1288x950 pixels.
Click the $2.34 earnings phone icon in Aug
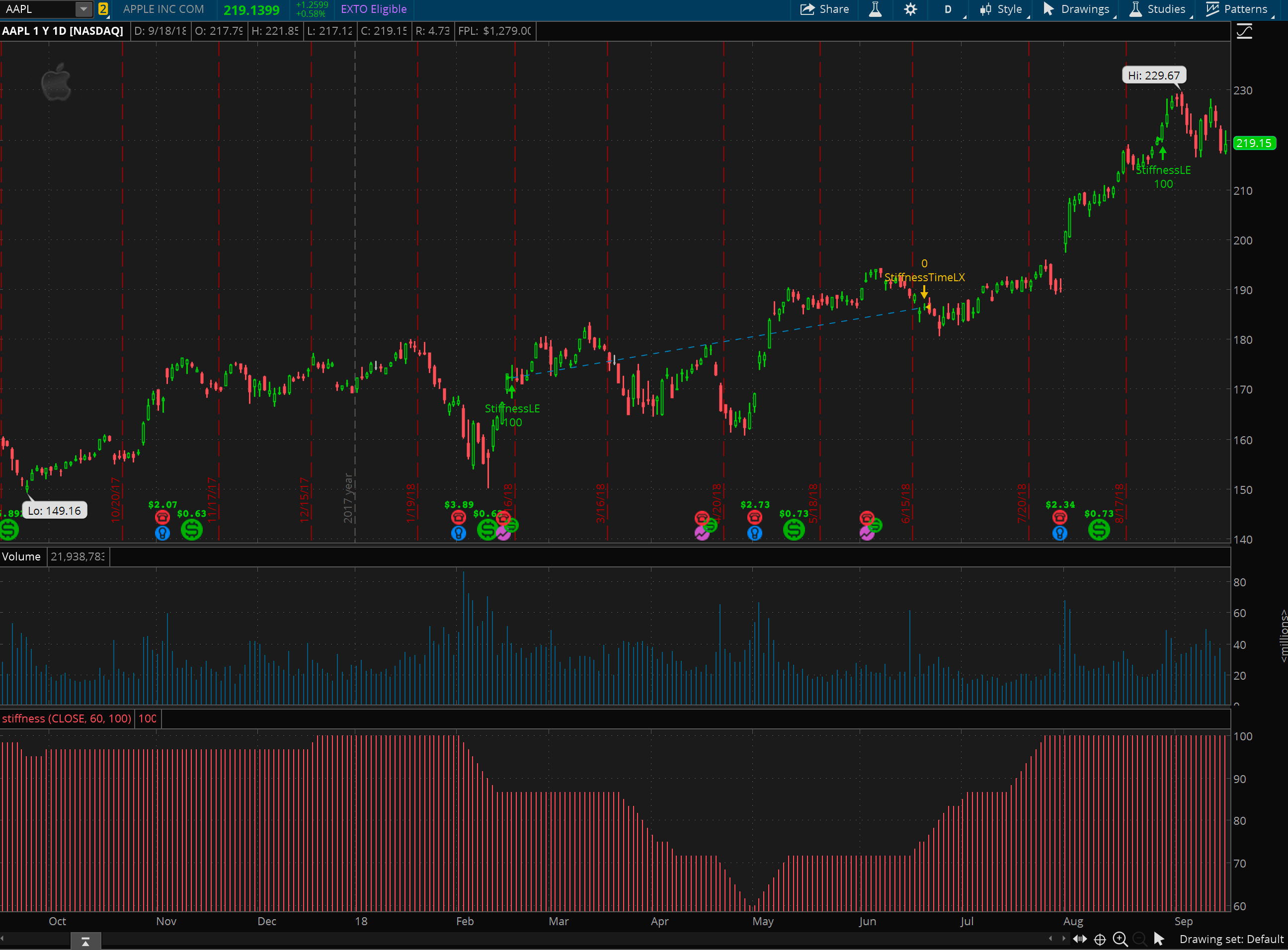pos(1060,517)
